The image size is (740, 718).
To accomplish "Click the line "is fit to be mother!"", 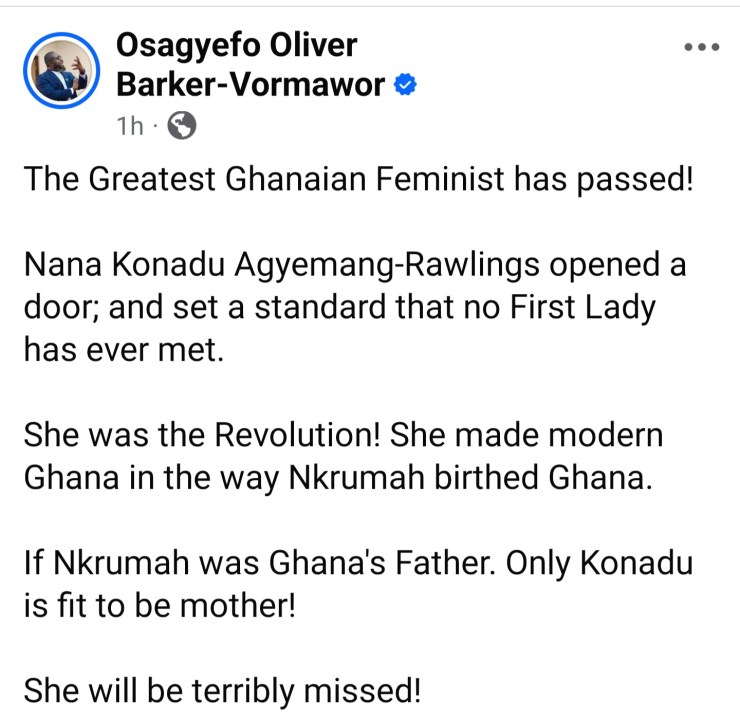I will point(160,606).
